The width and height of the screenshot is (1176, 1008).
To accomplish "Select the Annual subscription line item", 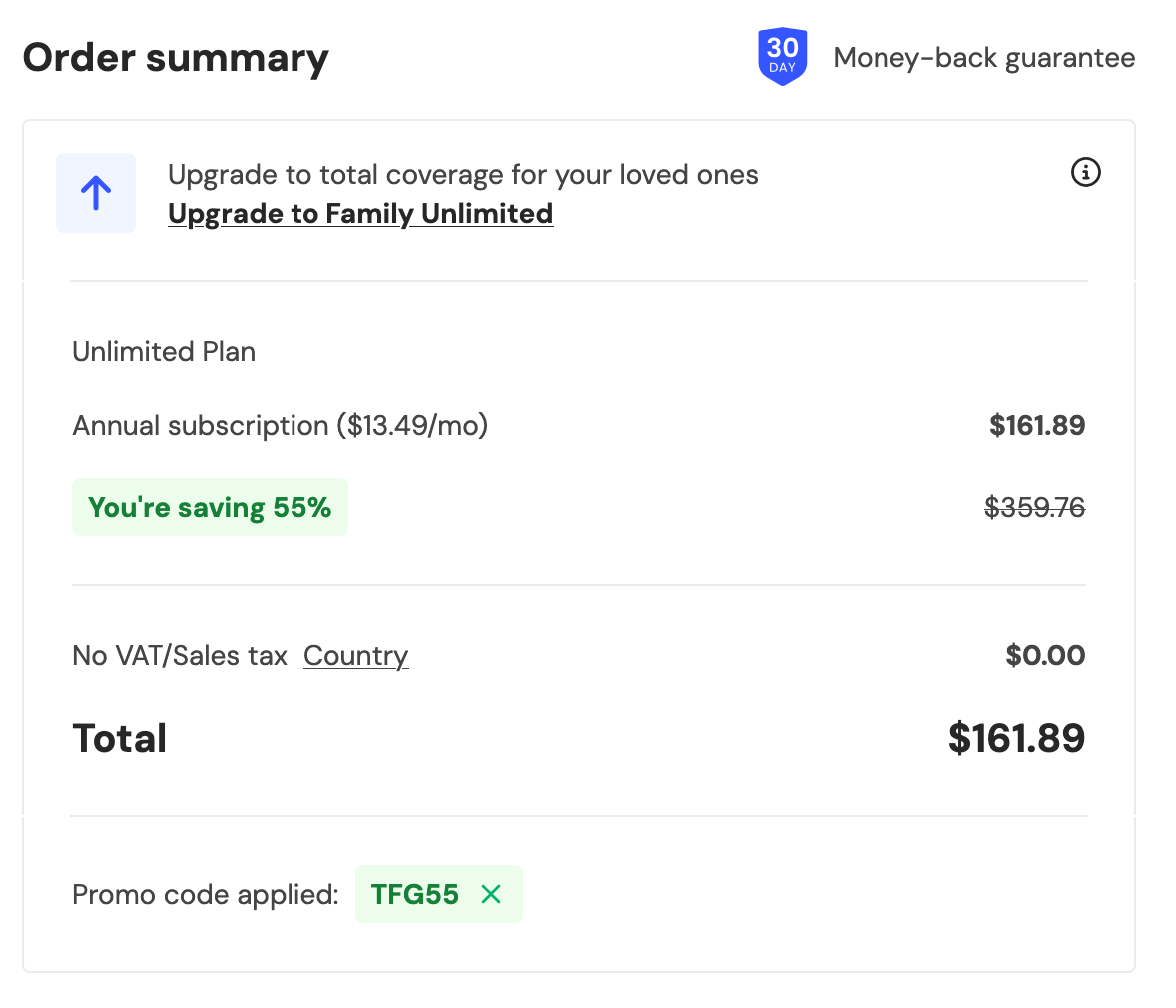I will 280,425.
